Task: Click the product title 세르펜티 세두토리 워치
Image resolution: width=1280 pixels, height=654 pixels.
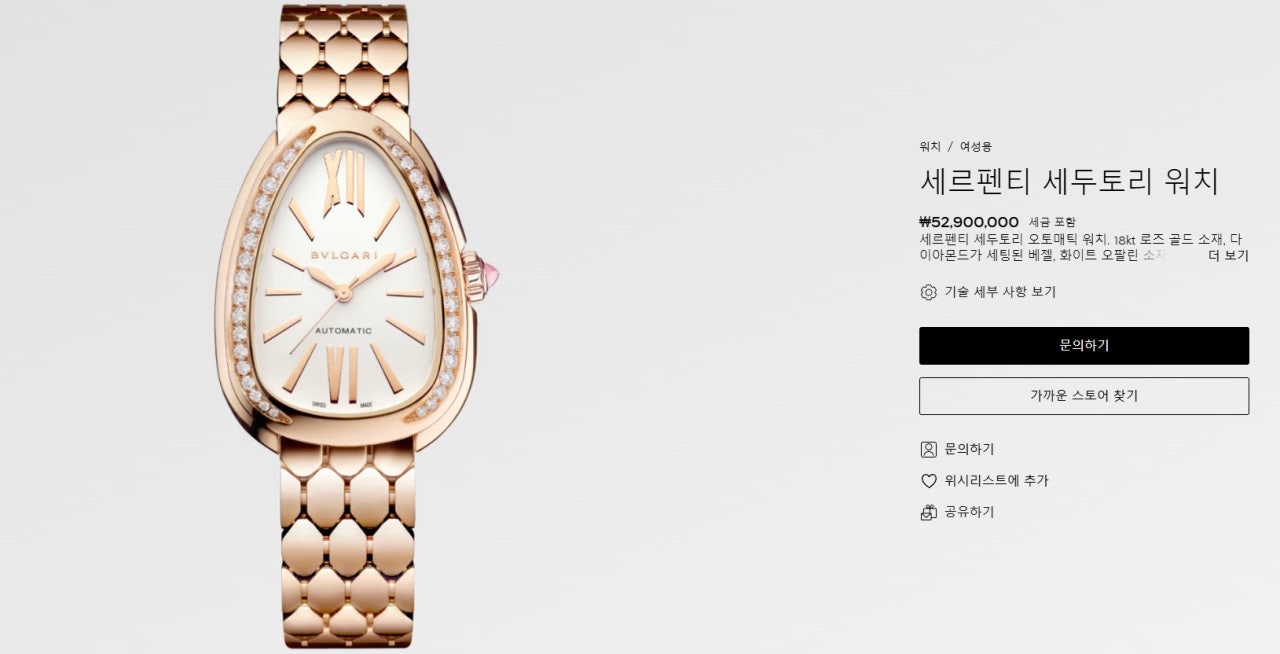Action: (1069, 182)
